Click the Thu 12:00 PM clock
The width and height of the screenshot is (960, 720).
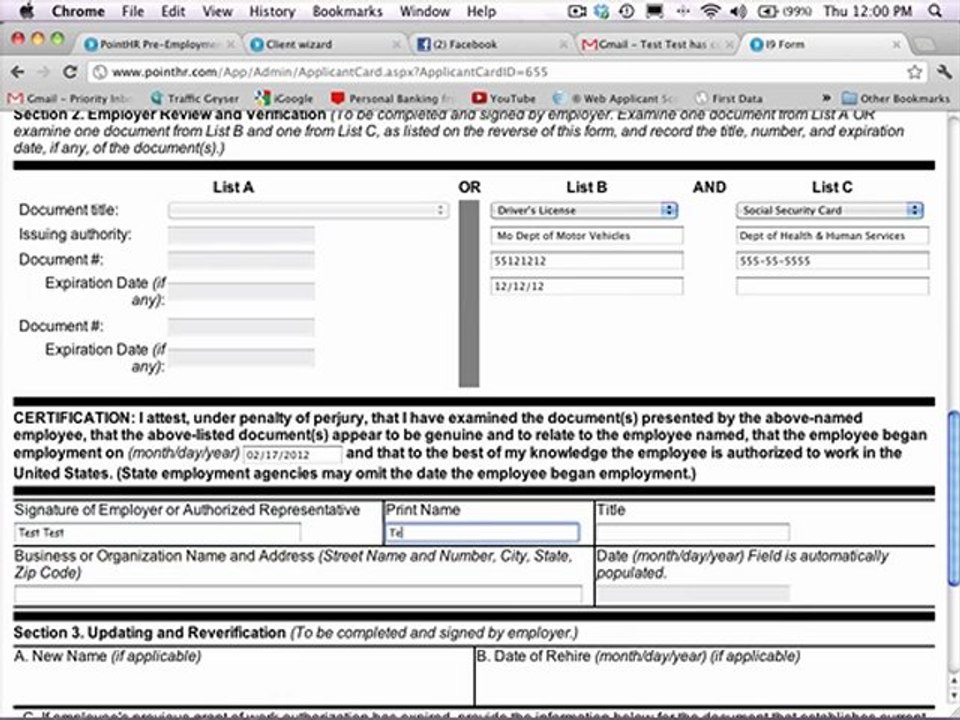868,11
